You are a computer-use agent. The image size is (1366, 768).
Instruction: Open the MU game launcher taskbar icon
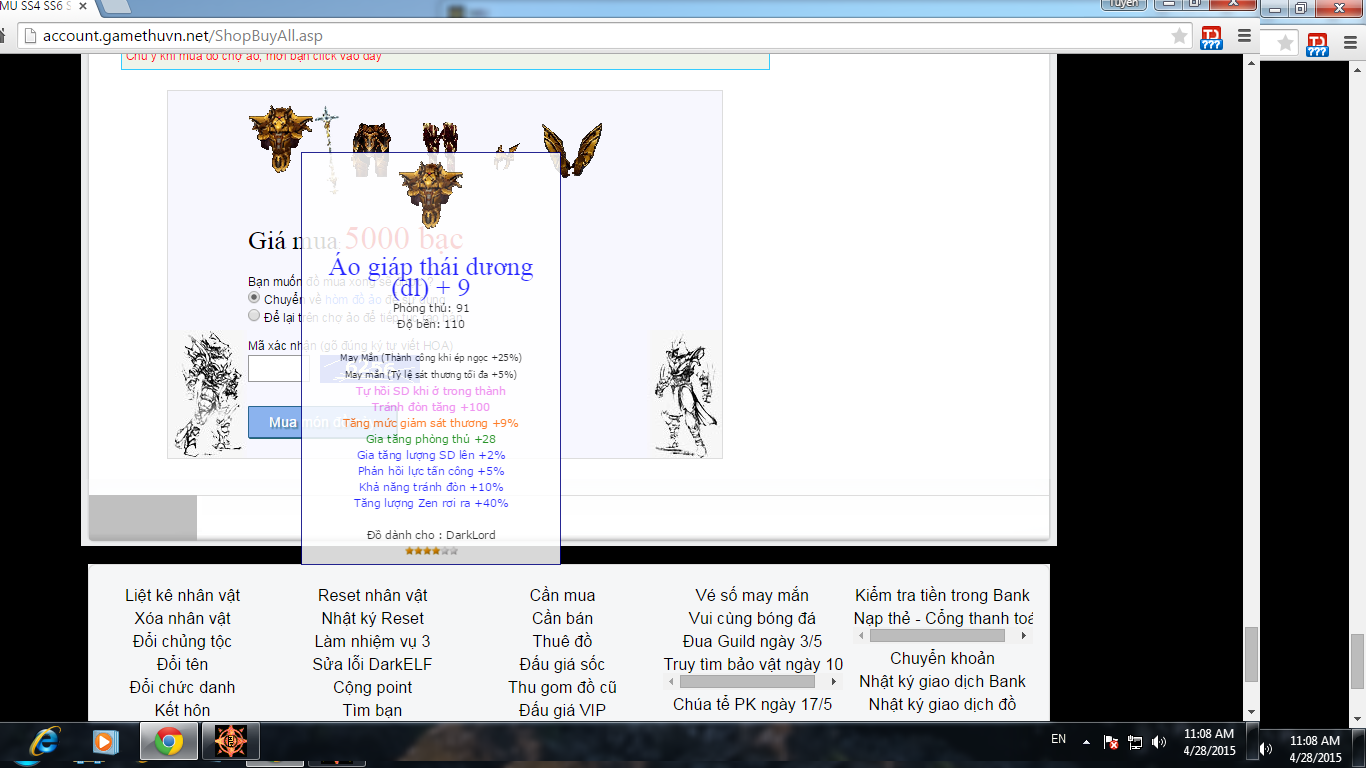(231, 742)
